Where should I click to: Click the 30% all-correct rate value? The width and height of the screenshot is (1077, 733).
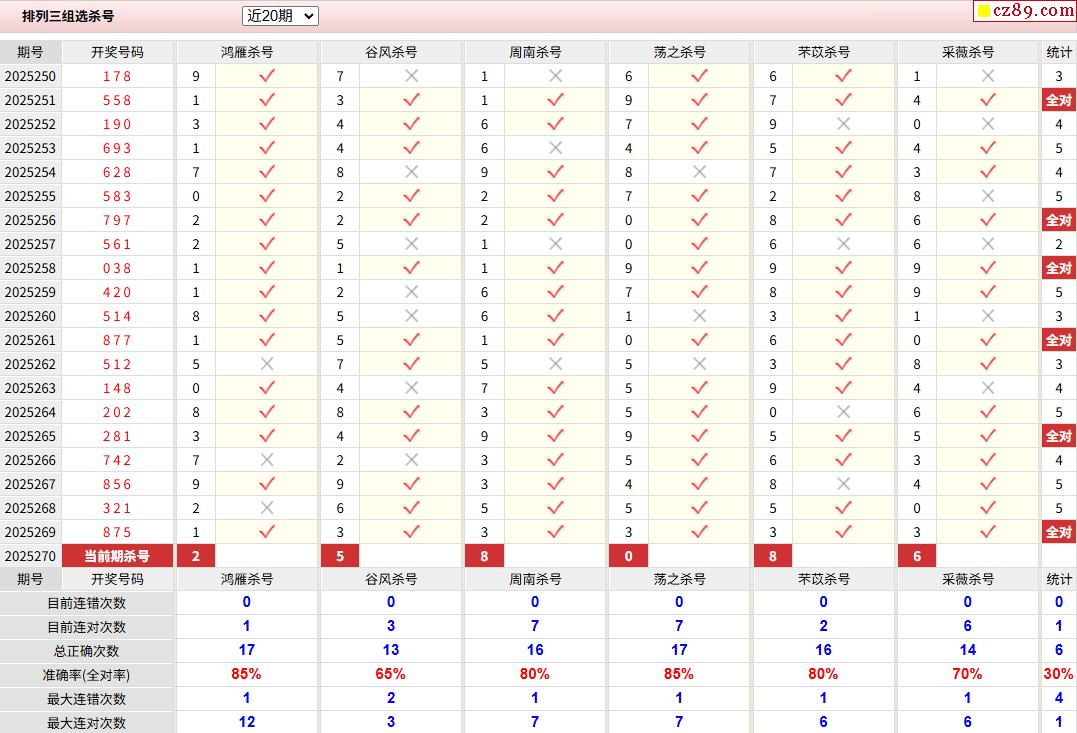tap(1058, 674)
